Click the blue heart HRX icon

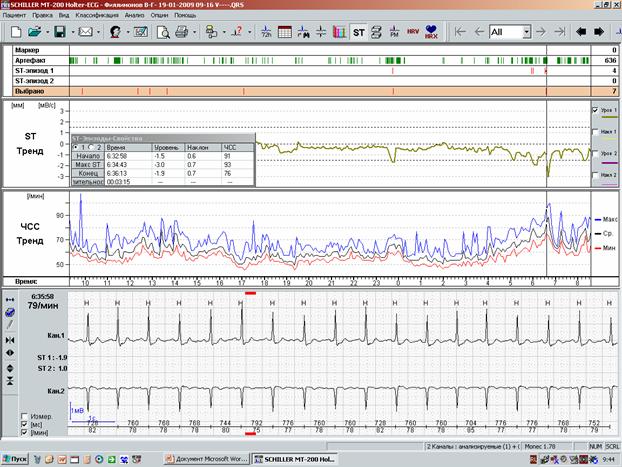point(431,32)
